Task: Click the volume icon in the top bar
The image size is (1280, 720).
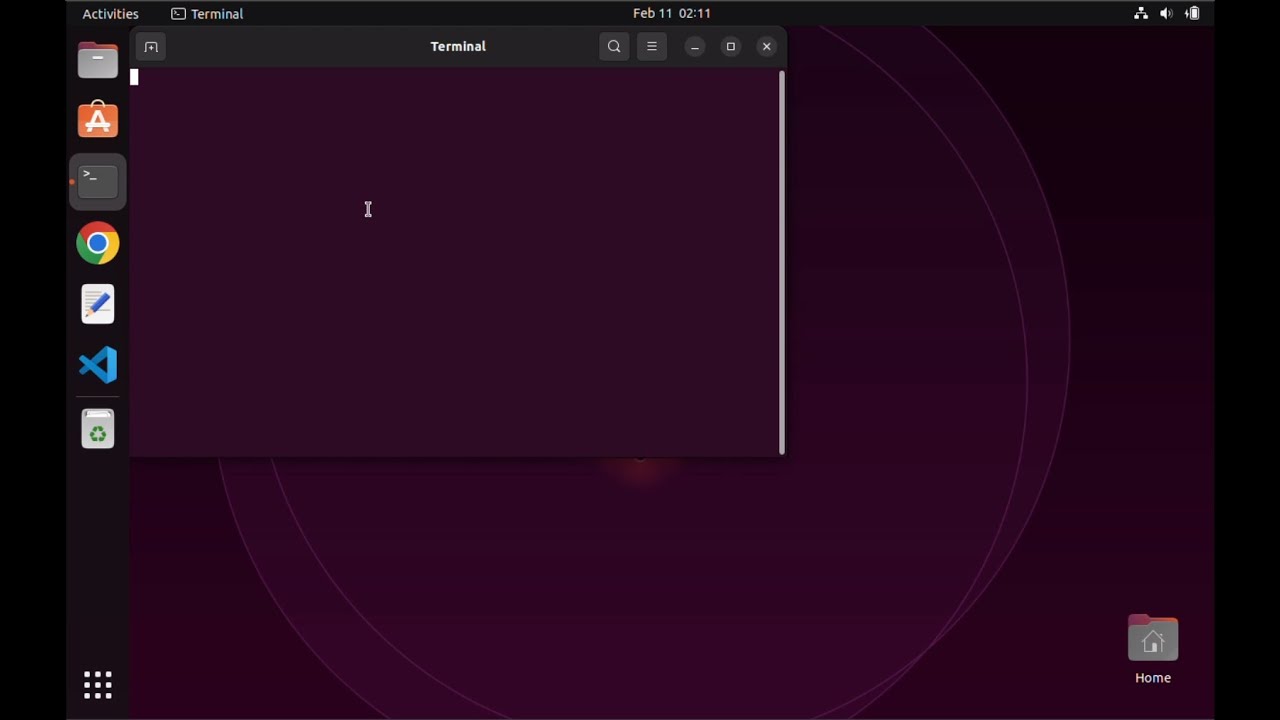Action: [1166, 14]
